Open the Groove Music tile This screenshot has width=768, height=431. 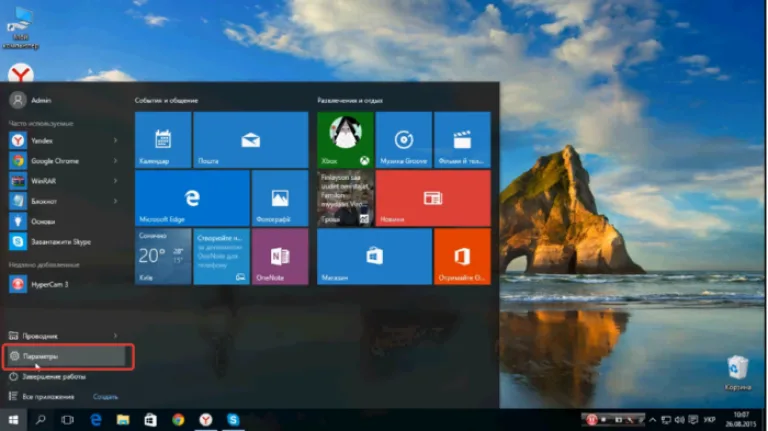[x=404, y=140]
